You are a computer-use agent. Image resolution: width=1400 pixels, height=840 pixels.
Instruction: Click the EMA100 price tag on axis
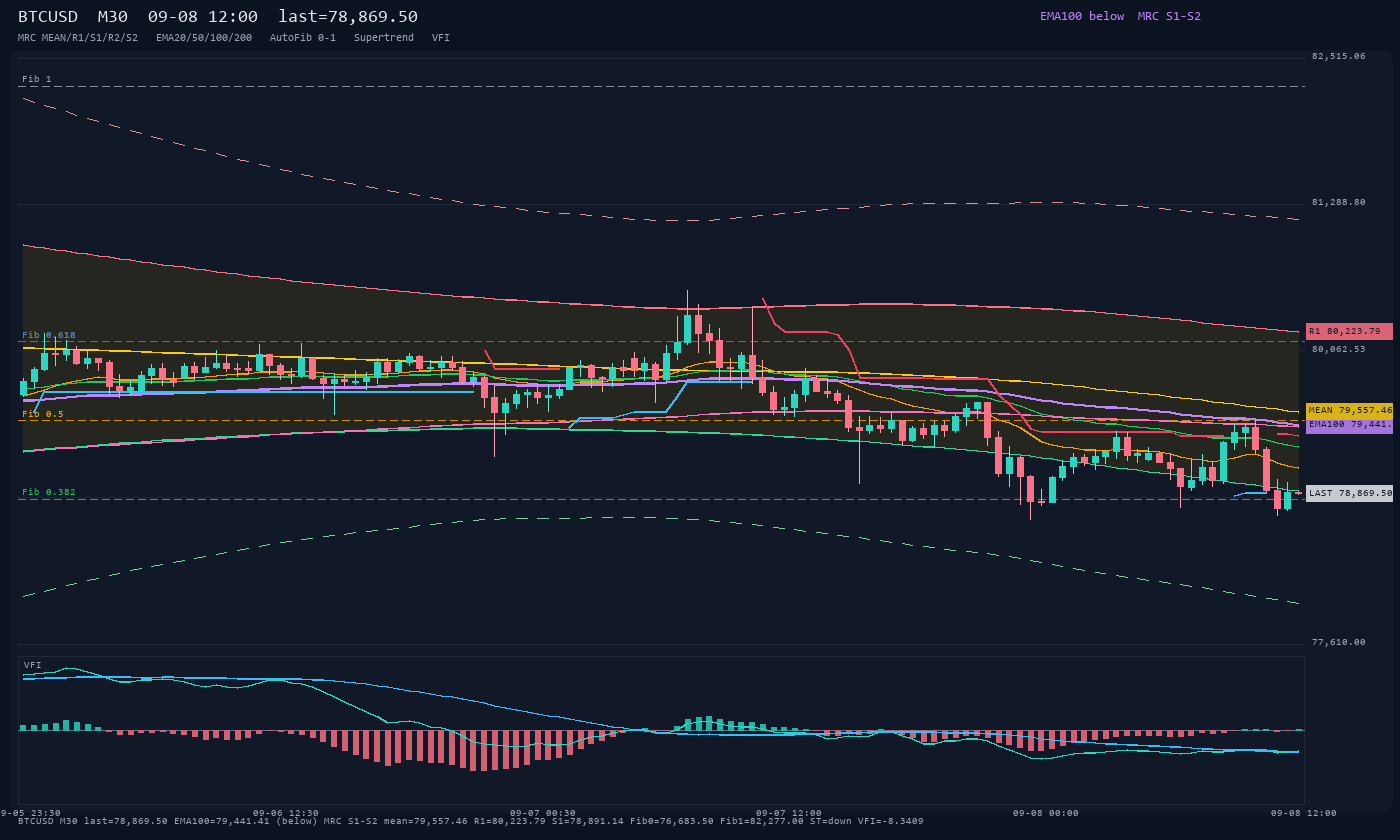click(x=1349, y=425)
